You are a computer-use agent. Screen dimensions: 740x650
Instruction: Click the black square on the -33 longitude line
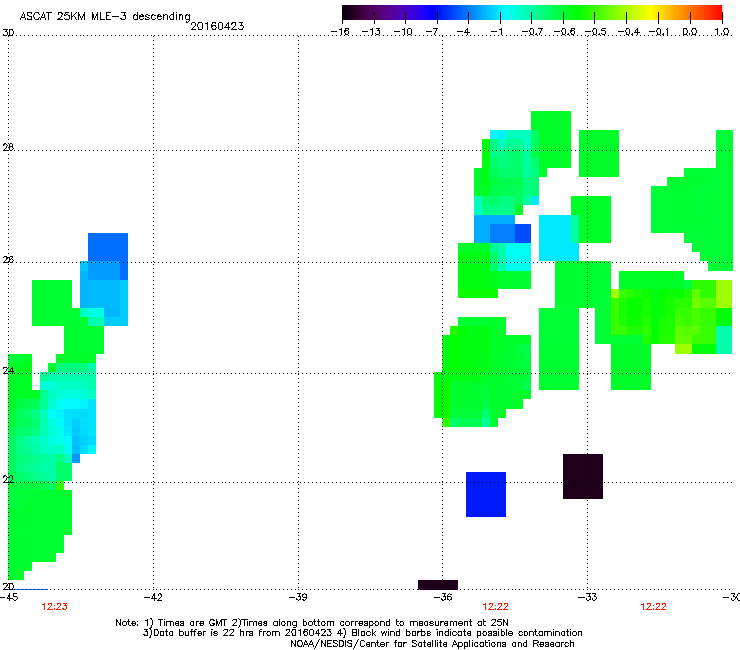tap(583, 476)
